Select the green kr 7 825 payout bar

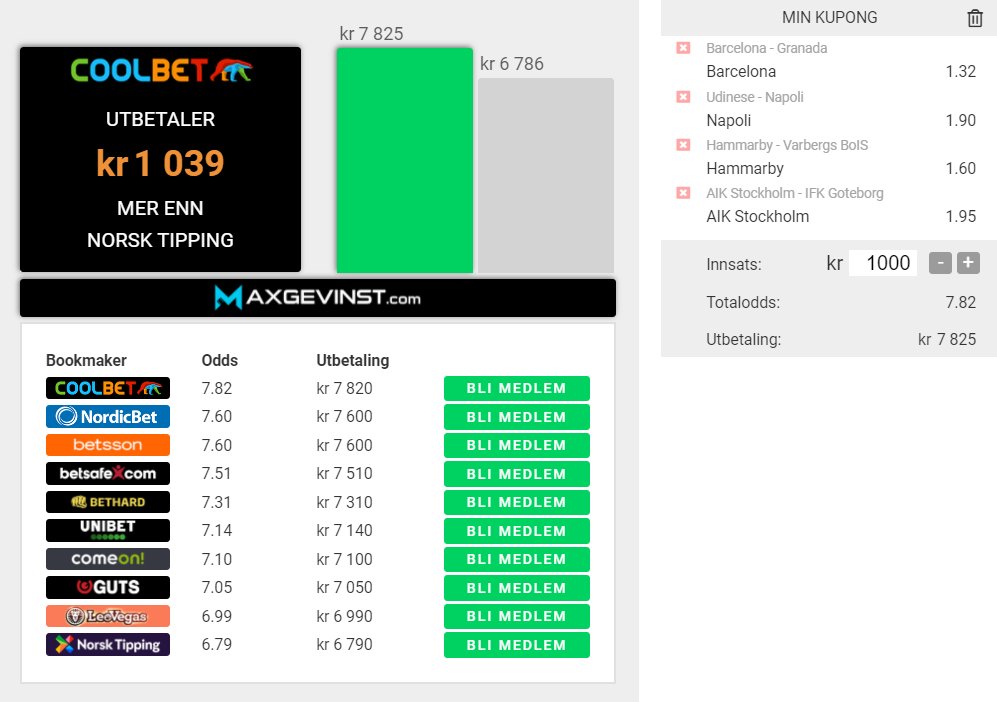(x=404, y=160)
